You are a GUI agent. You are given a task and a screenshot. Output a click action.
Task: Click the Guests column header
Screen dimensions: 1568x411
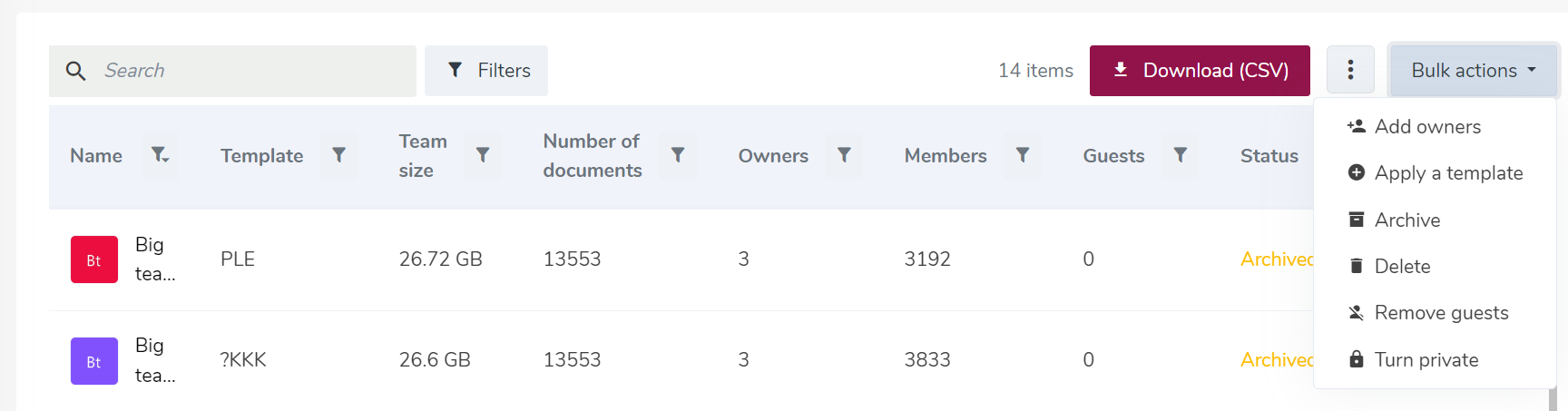click(x=1113, y=156)
